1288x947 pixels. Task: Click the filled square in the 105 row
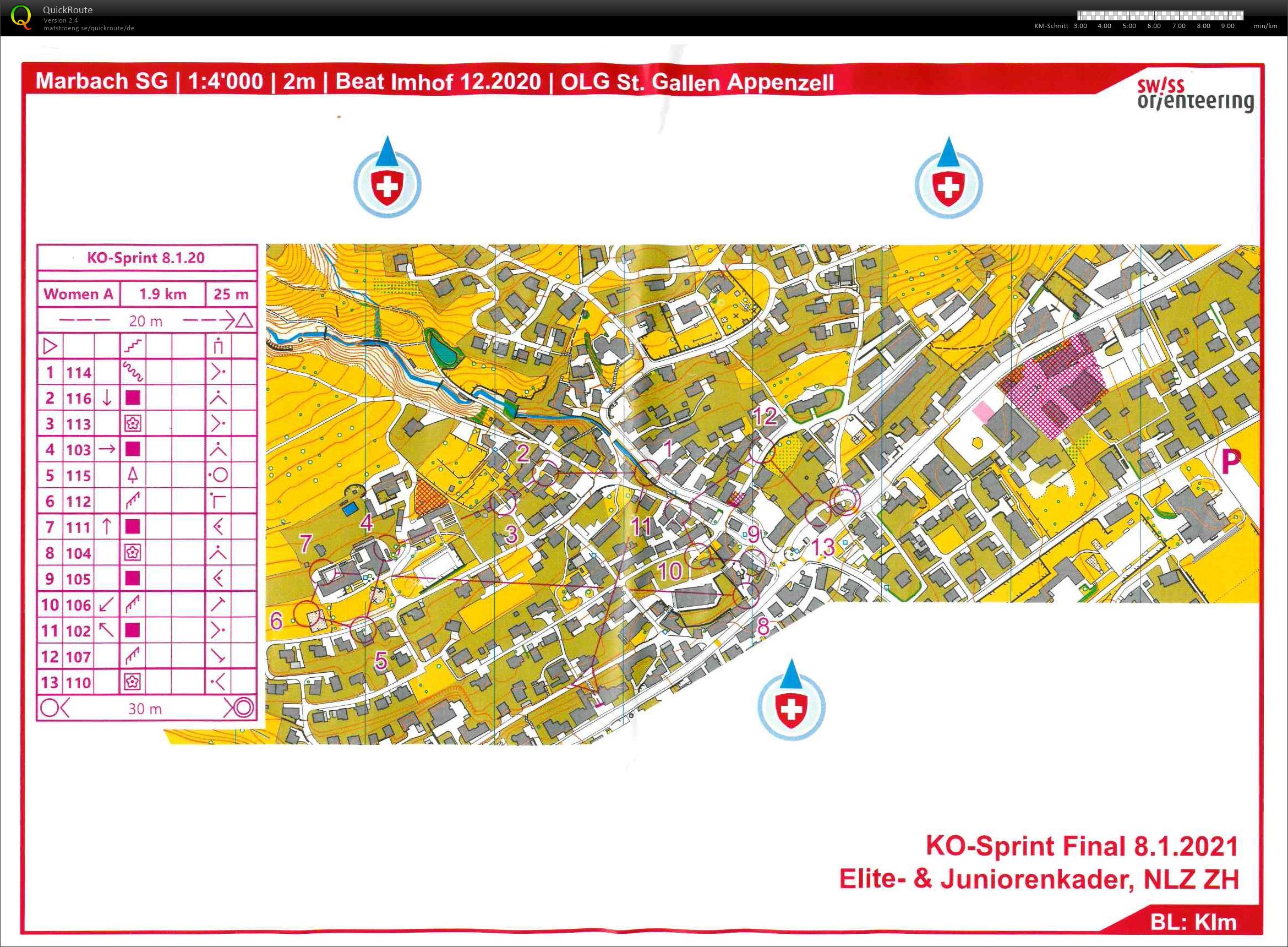(x=133, y=579)
